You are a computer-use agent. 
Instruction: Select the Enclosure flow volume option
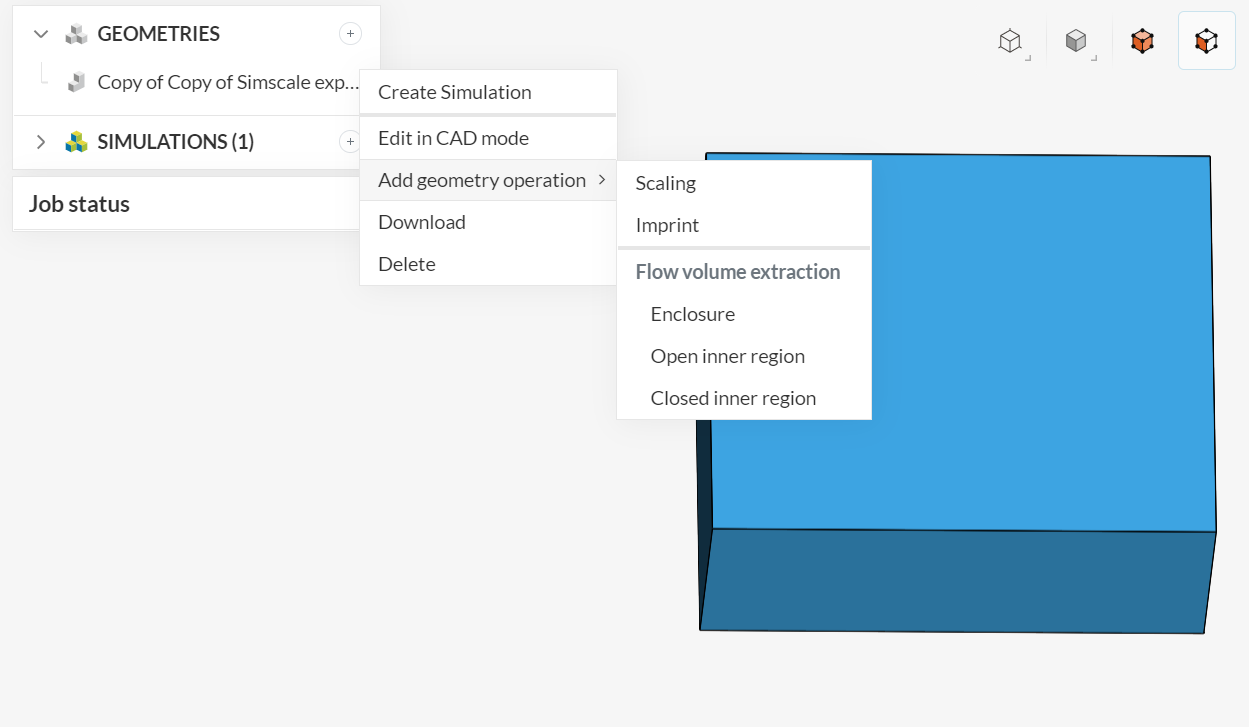tap(693, 314)
